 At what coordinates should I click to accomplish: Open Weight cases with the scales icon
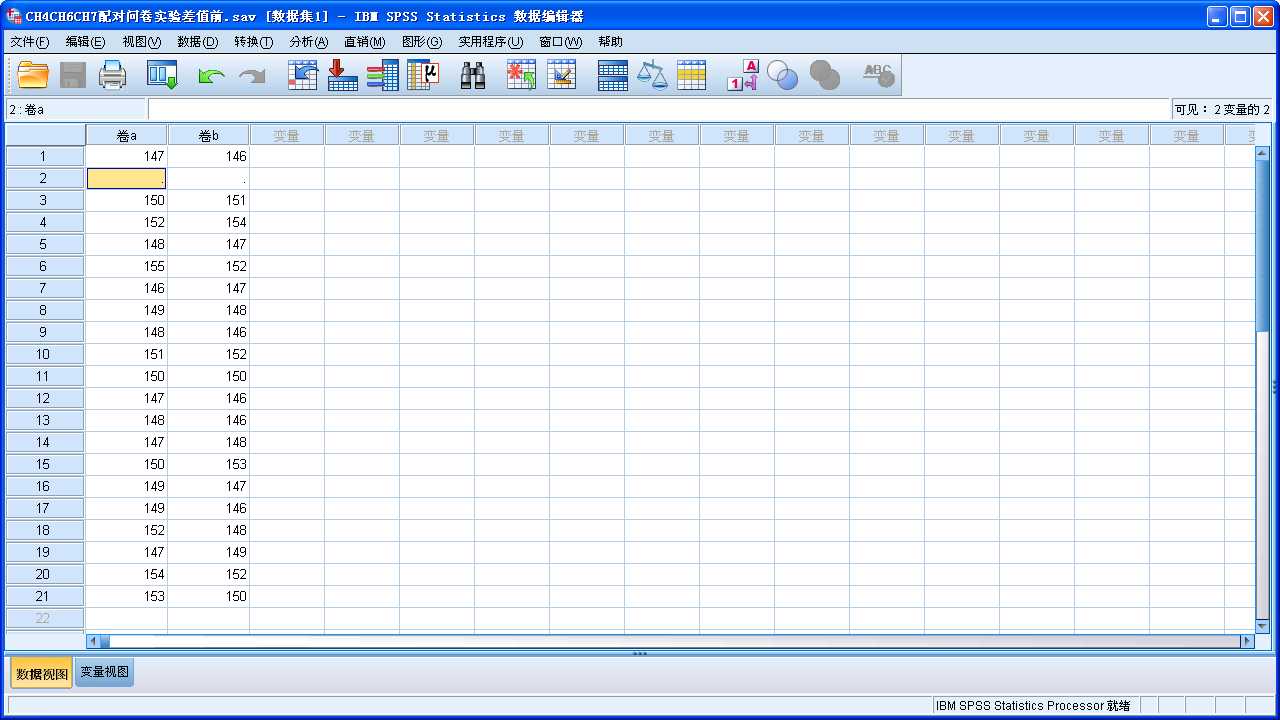pyautogui.click(x=652, y=75)
